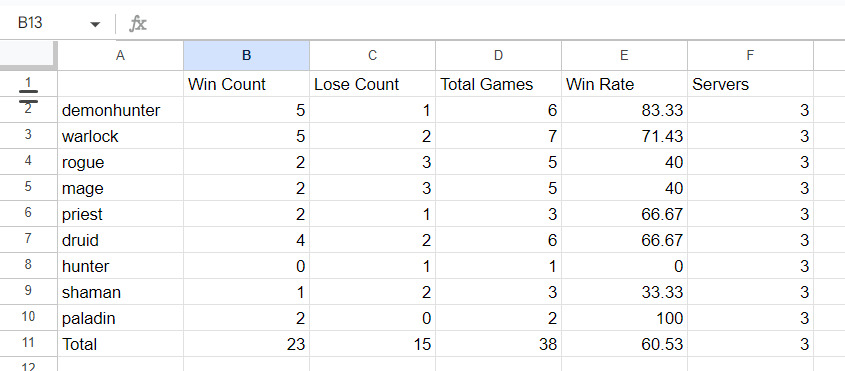Screen dimensions: 845x371
Task: Click the warlock win rate cell showing 71.43
Action: (x=625, y=136)
